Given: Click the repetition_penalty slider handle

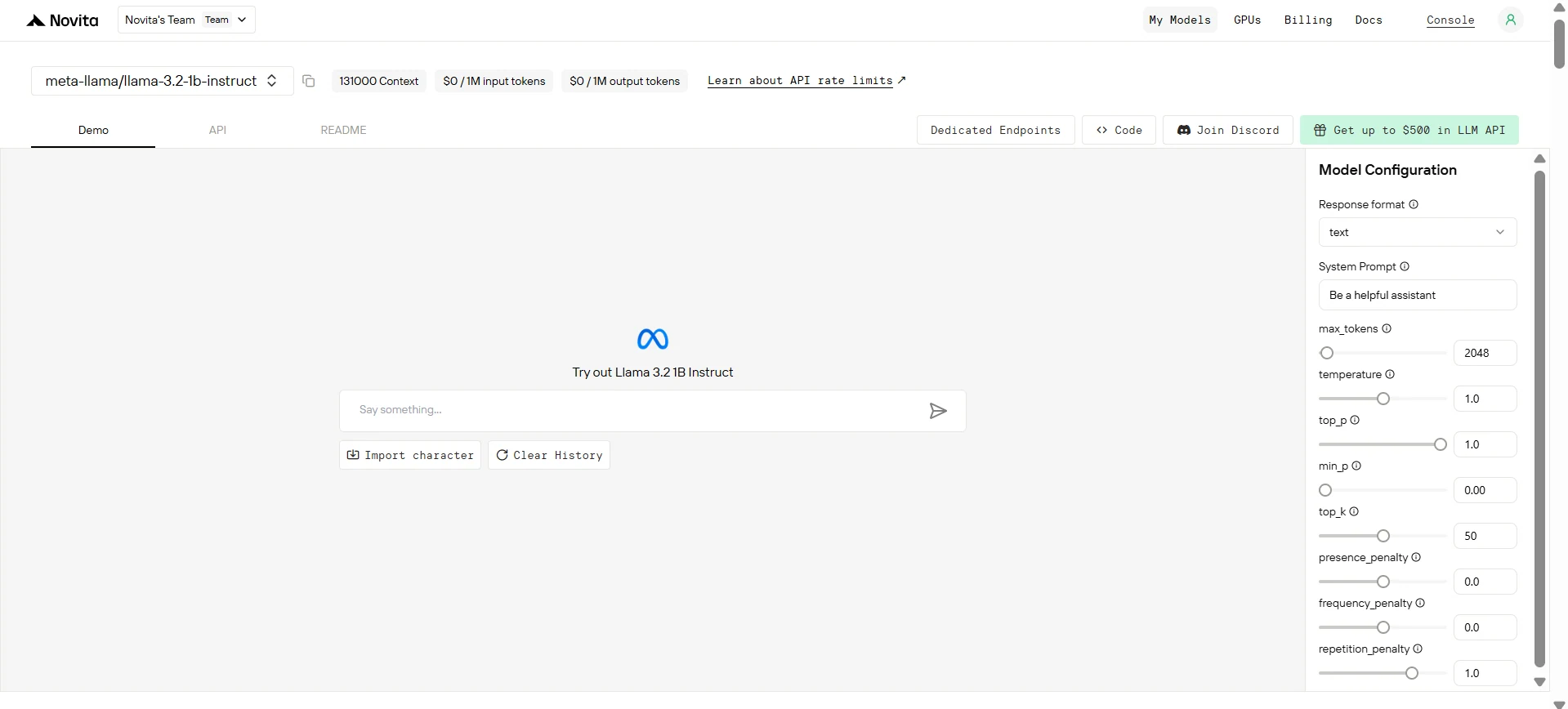Looking at the screenshot, I should (1412, 673).
